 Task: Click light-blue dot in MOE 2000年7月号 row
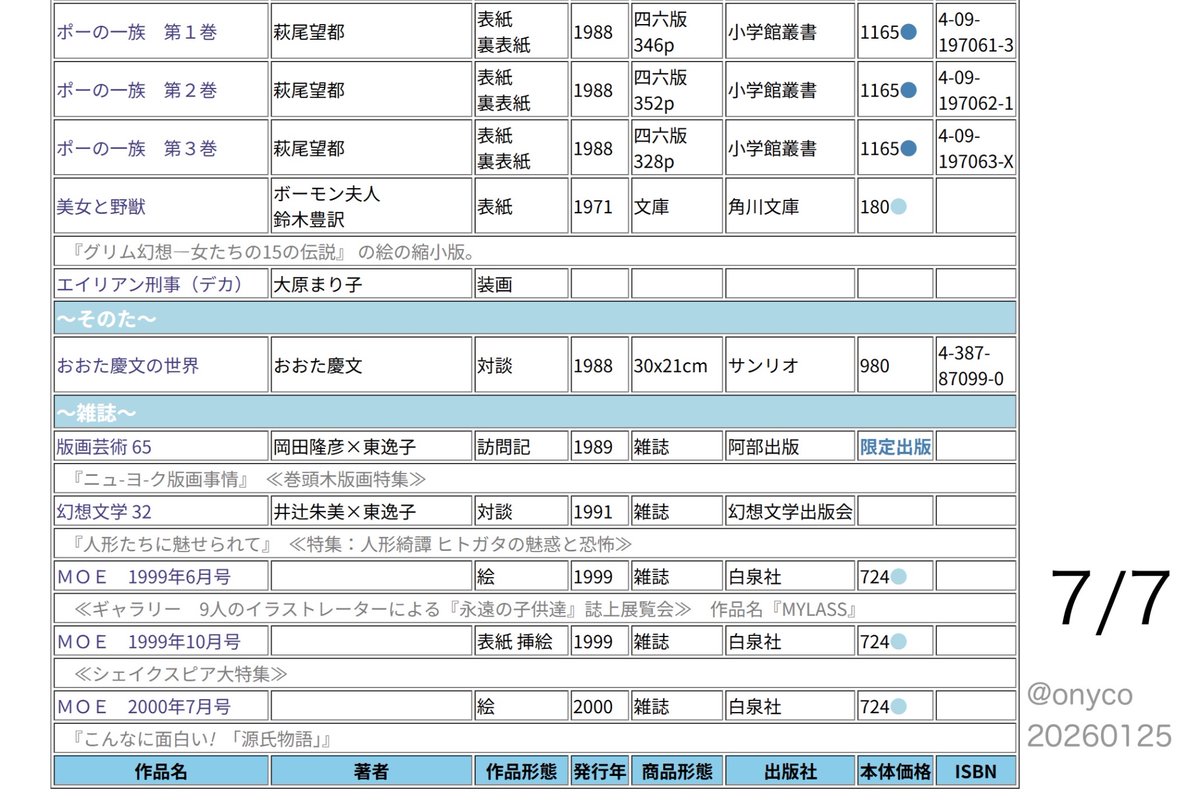coord(898,706)
